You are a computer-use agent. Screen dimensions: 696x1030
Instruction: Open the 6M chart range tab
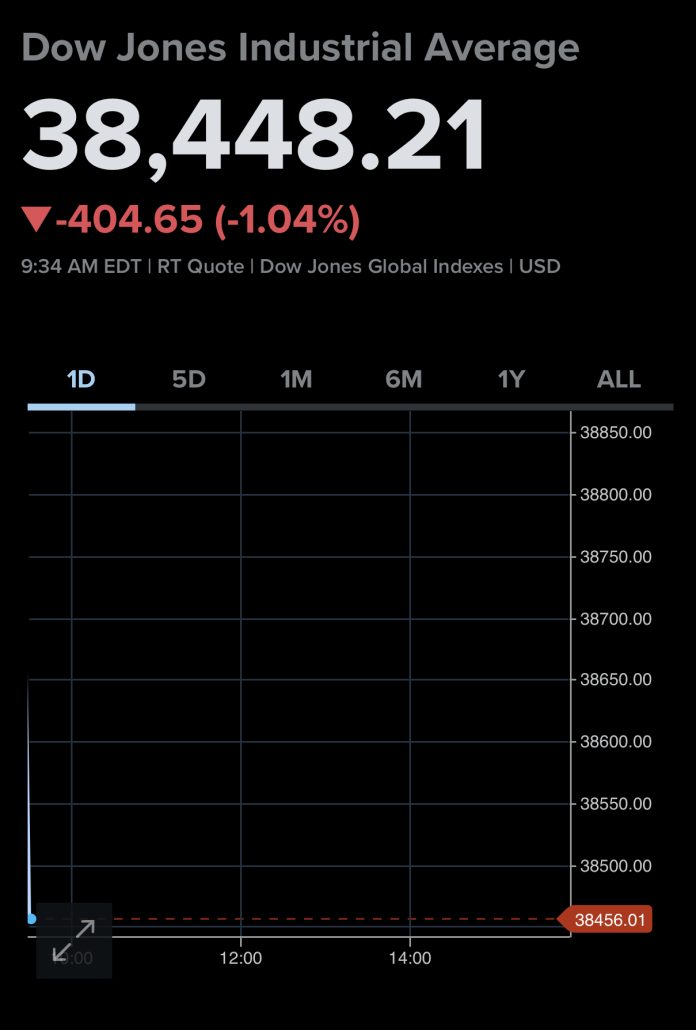click(404, 380)
